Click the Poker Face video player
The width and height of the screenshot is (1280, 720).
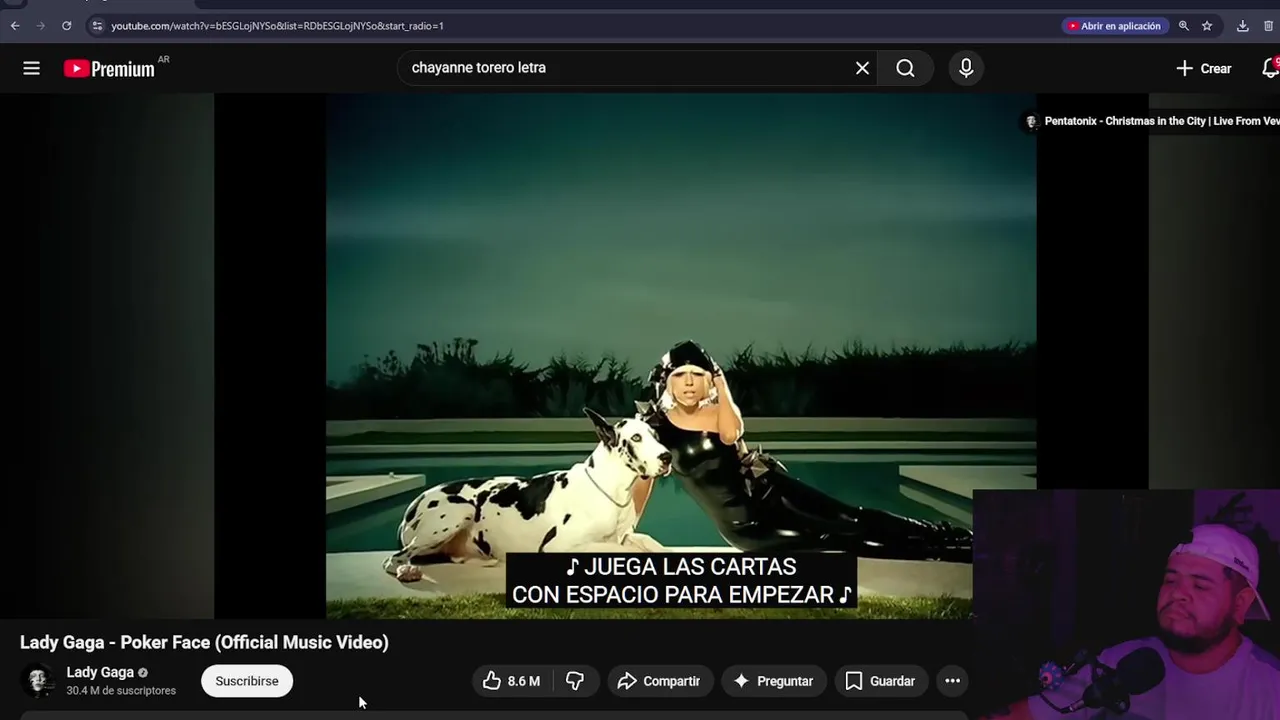[681, 356]
